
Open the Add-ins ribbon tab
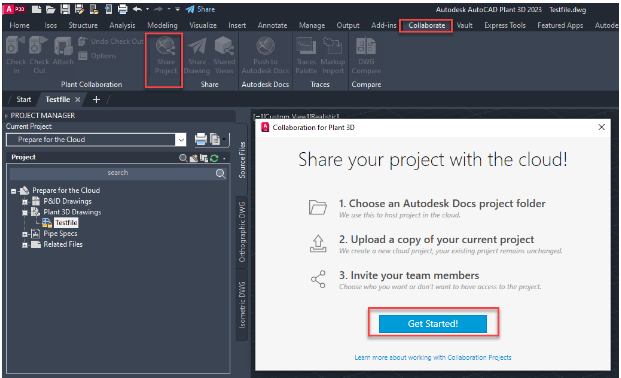[384, 25]
